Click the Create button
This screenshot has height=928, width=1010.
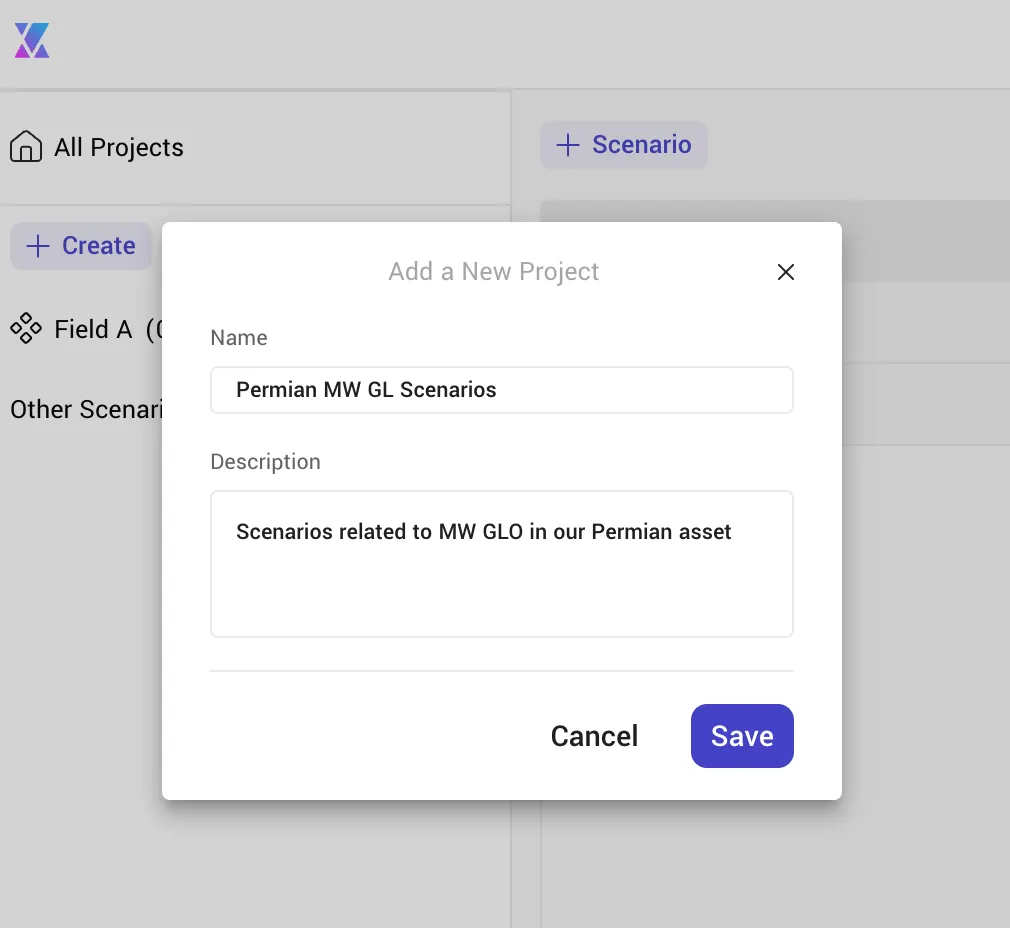pos(81,245)
